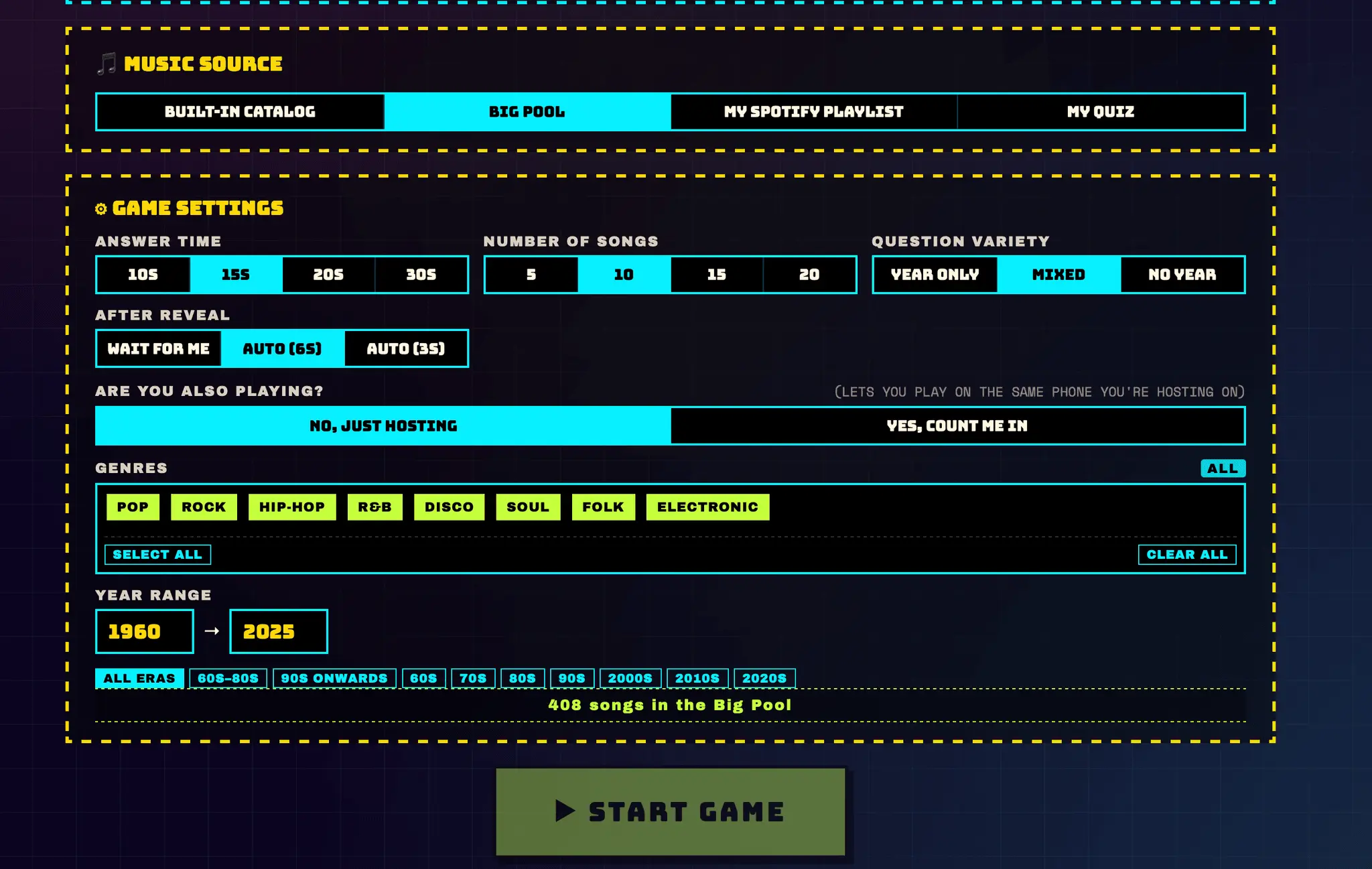Choose 10 songs
This screenshot has width=1372, height=869.
(x=624, y=275)
